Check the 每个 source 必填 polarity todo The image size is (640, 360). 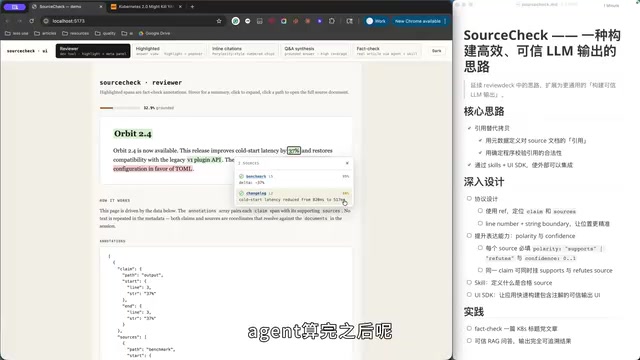click(480, 248)
